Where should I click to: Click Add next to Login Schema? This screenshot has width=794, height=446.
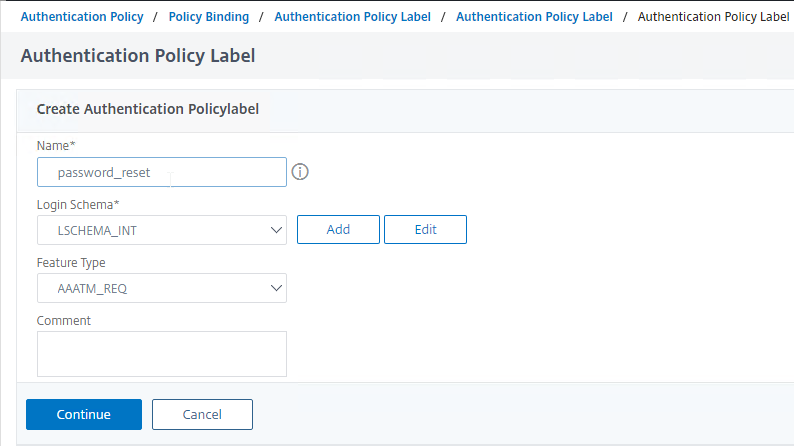[338, 230]
